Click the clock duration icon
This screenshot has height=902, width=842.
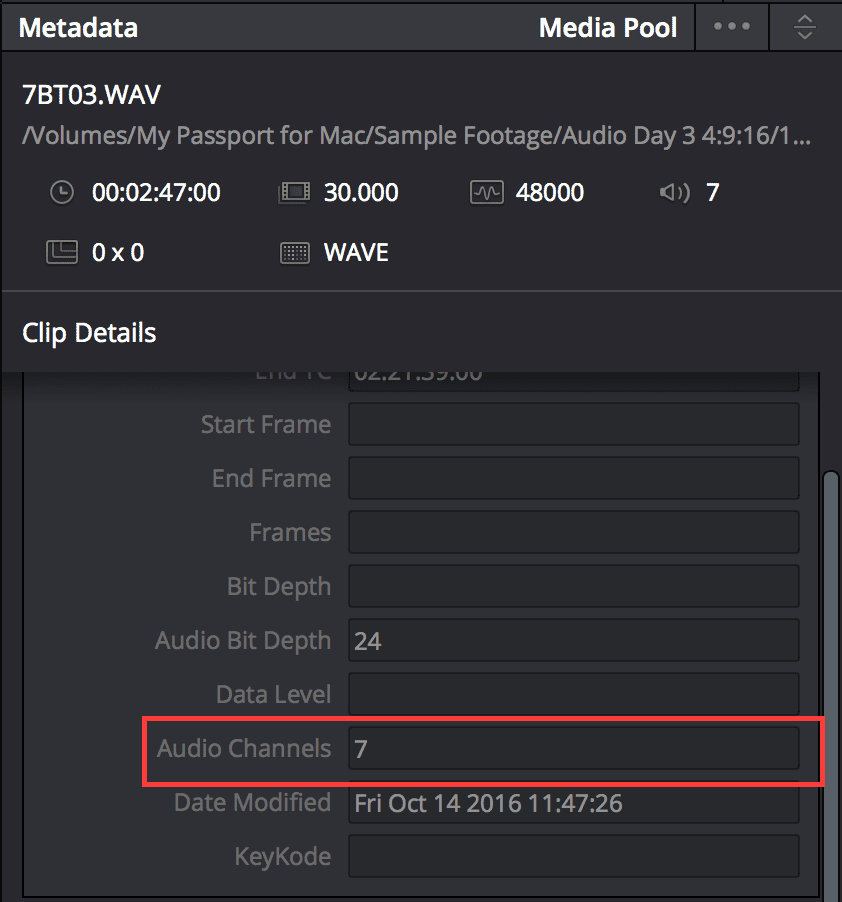tap(62, 192)
